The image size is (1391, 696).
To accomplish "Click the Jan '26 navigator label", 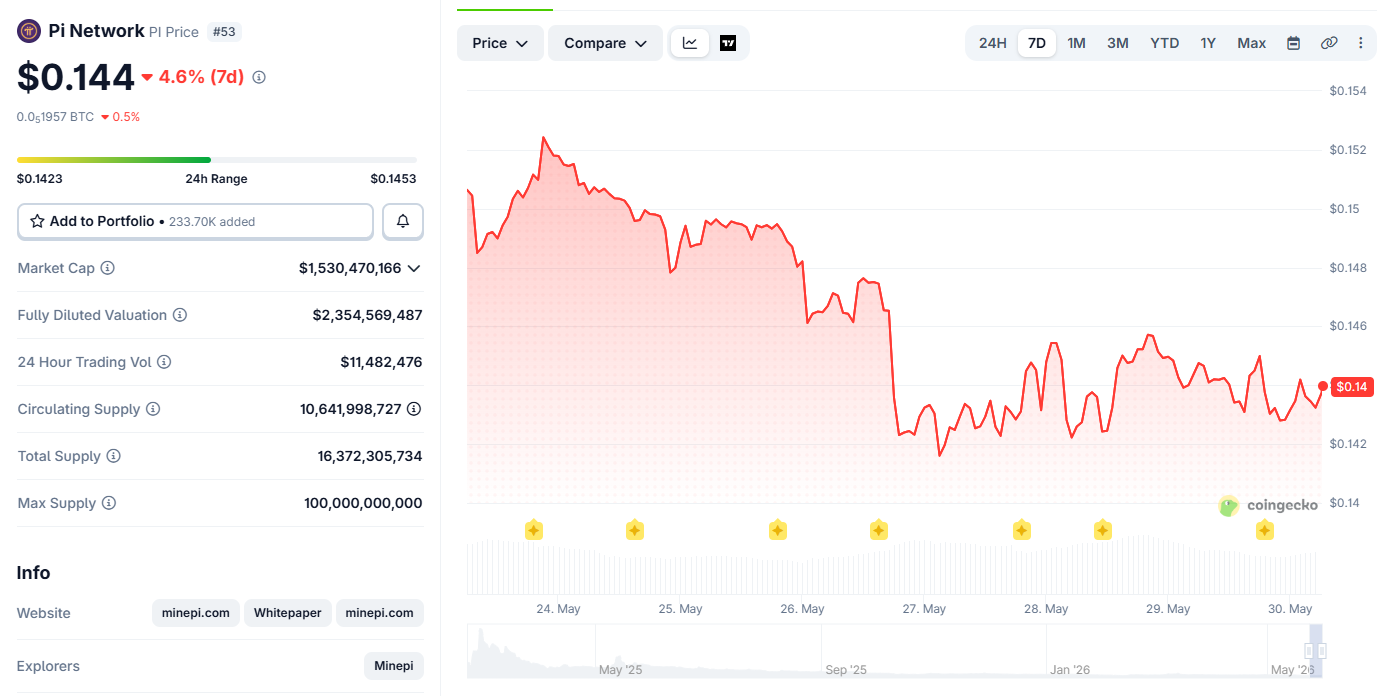I will 1070,669.
